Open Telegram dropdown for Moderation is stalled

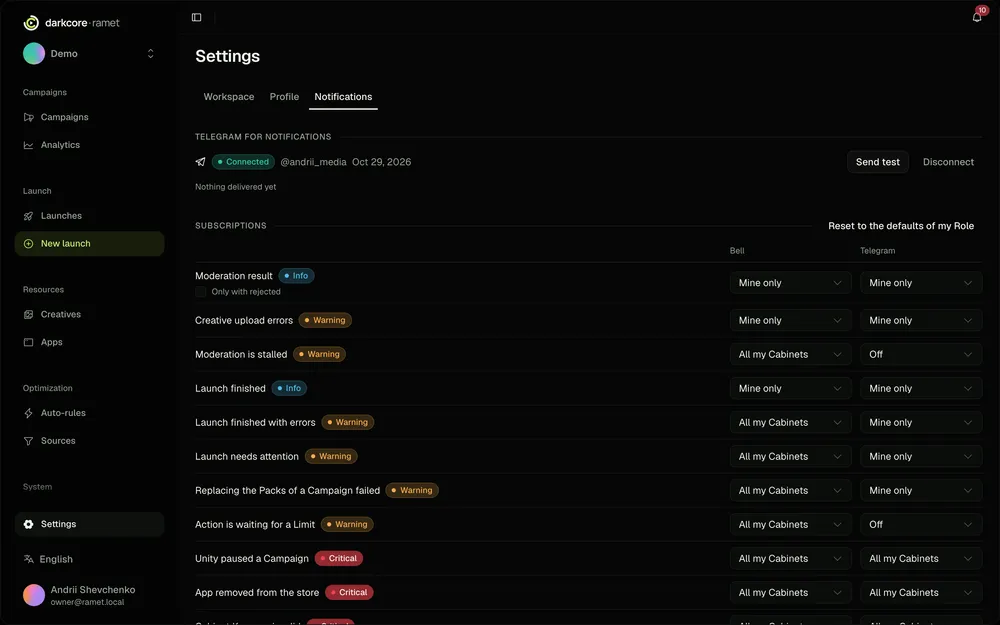(x=921, y=355)
